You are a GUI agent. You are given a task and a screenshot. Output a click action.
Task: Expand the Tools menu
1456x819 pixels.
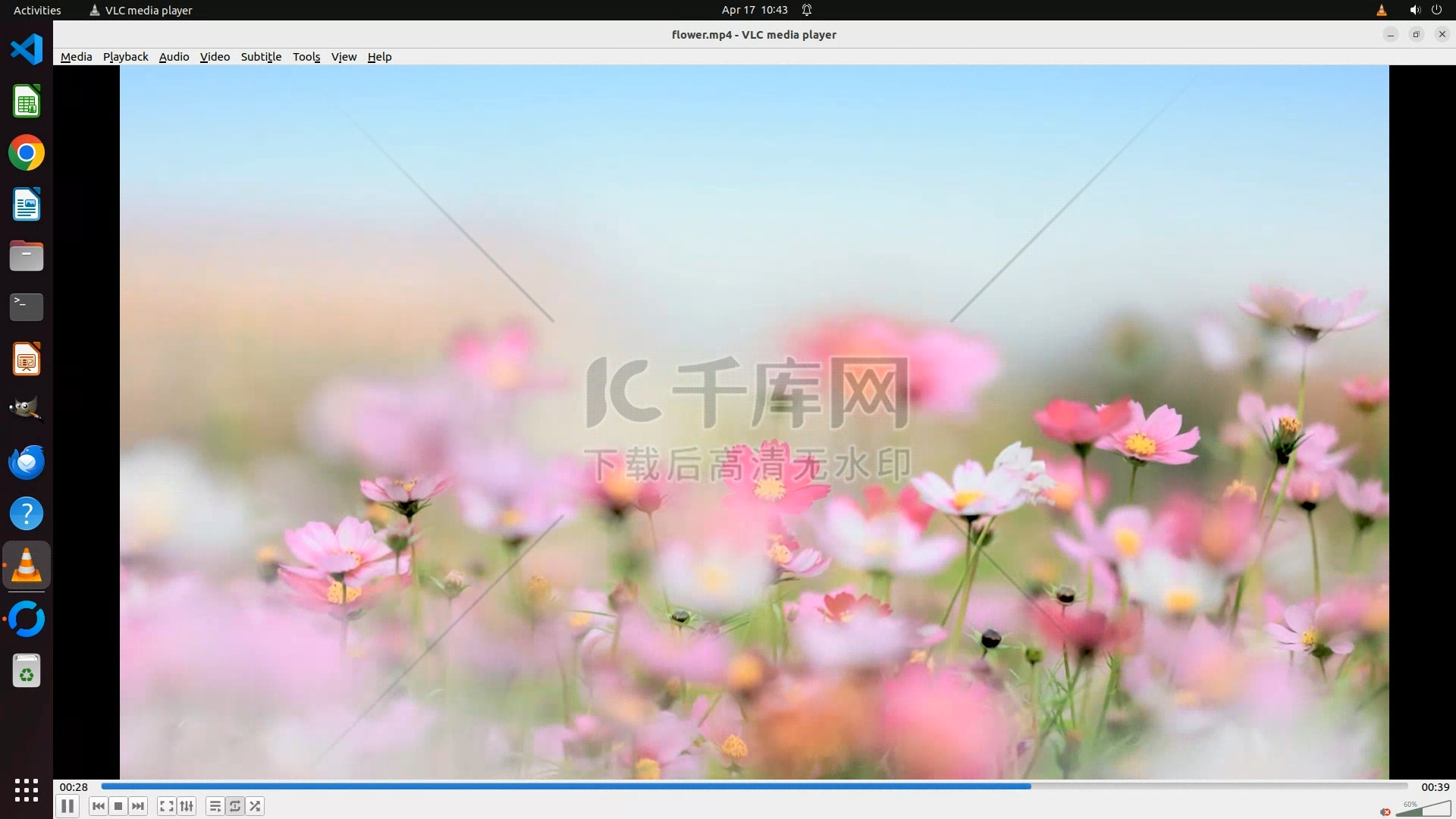tap(306, 57)
